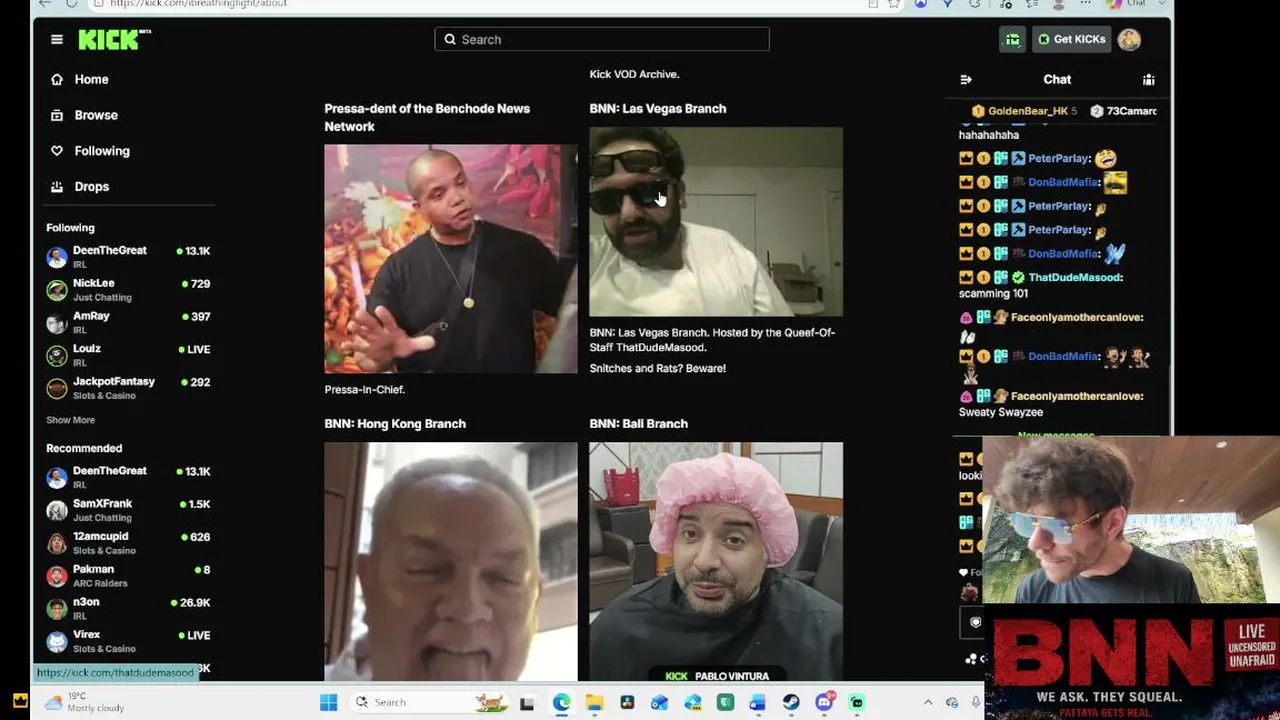Open DeenTheGreat channel in Following list
Image resolution: width=1280 pixels, height=720 pixels.
[x=128, y=257]
